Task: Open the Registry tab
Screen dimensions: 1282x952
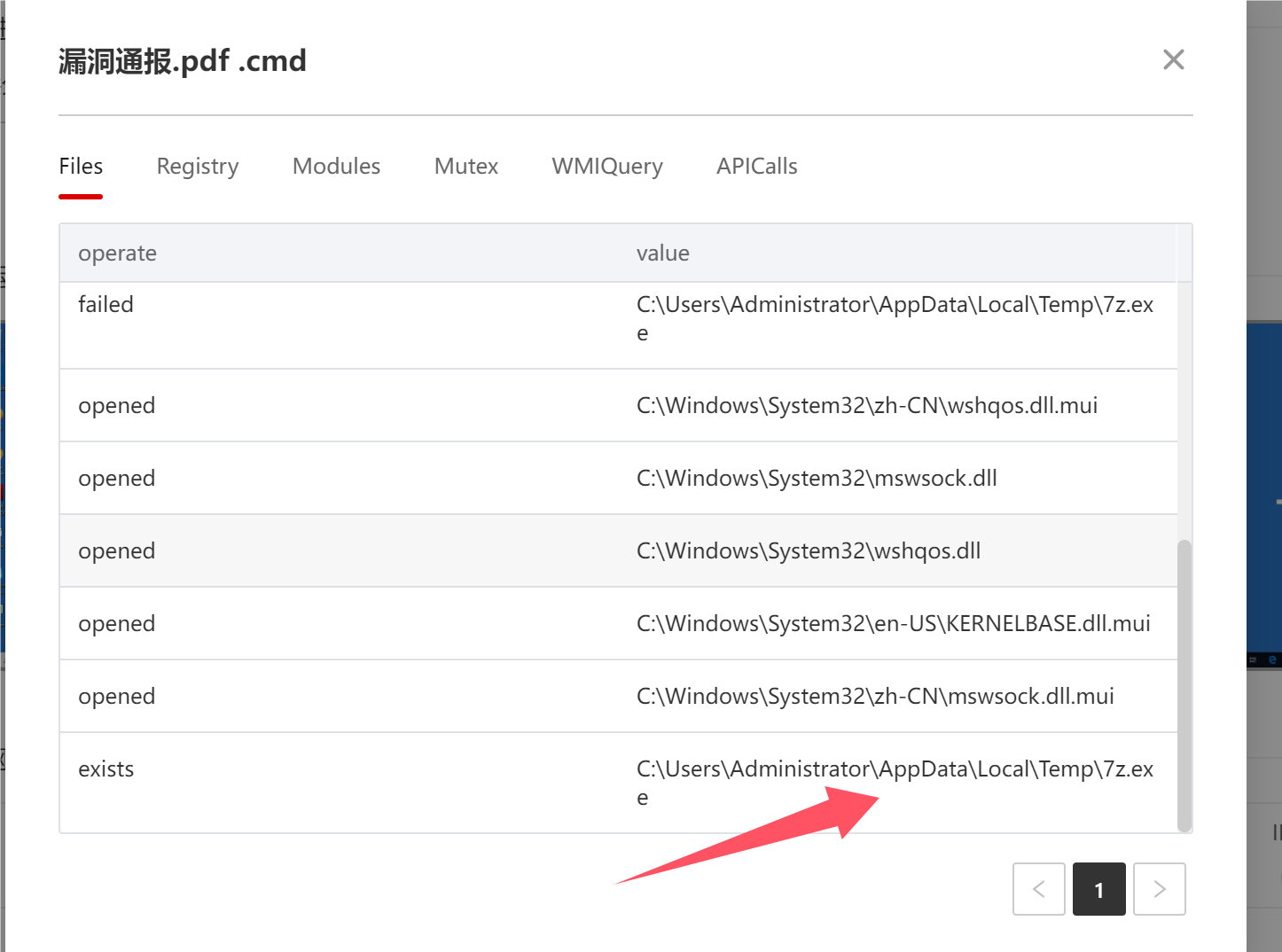Action: click(x=198, y=167)
